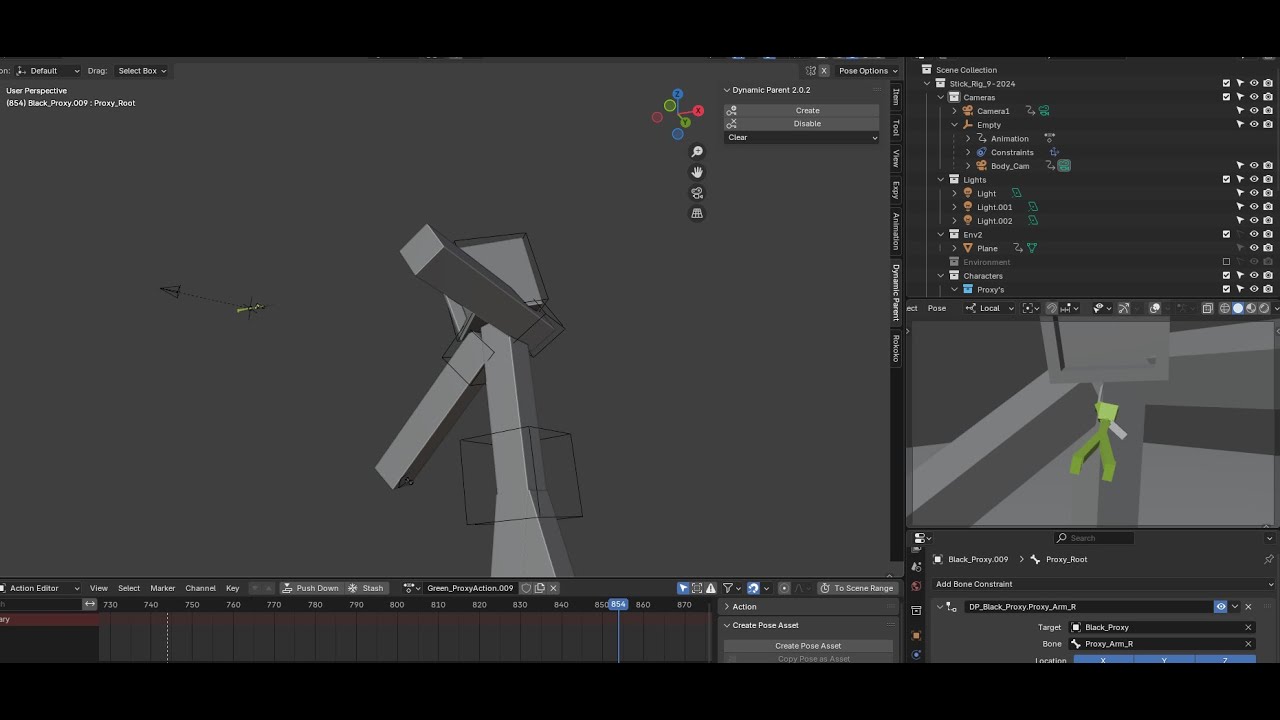Toggle Only Show Errors warning icon

(710, 588)
